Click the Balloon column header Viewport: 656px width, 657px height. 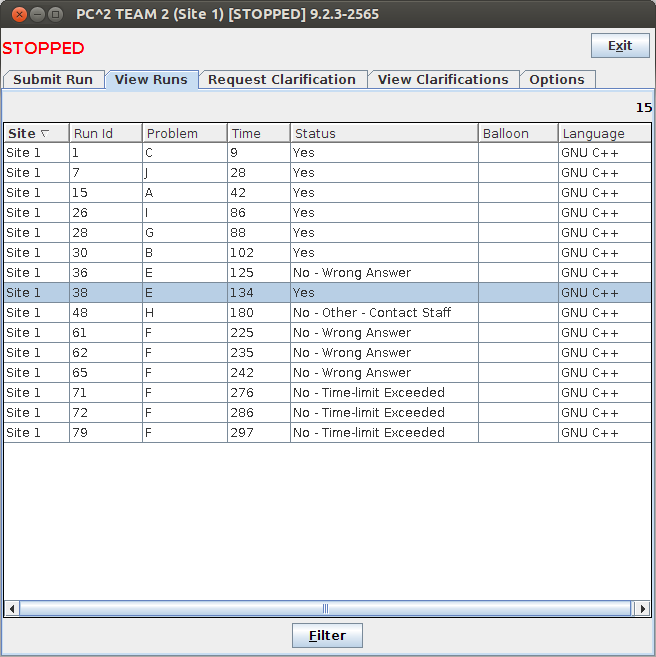click(517, 133)
